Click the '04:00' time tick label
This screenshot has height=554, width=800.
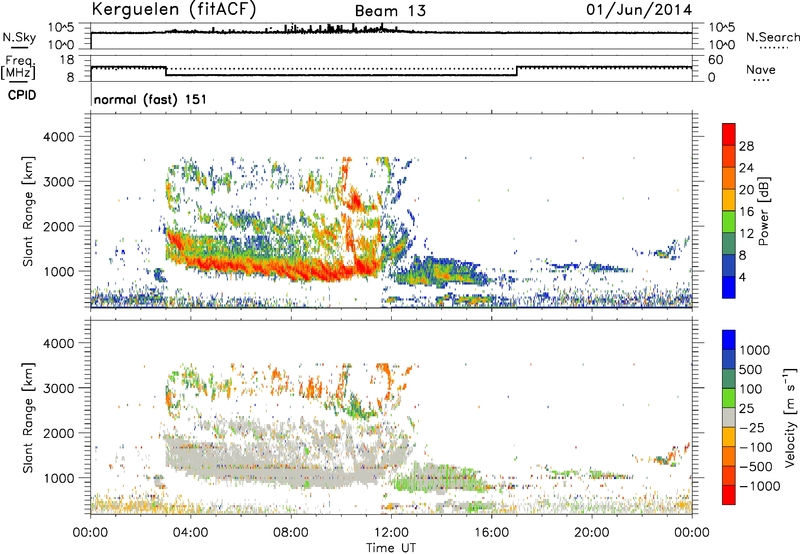point(190,533)
